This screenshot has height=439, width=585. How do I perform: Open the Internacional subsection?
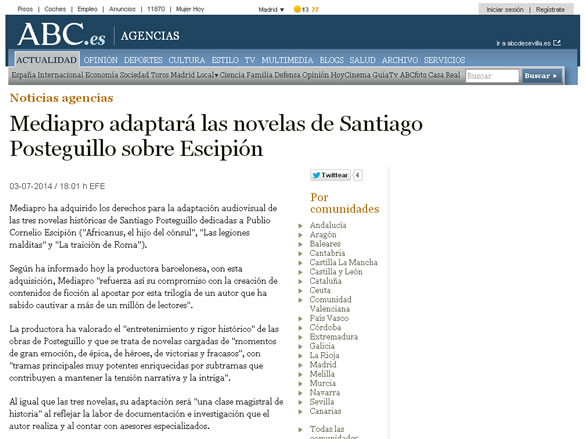60,75
